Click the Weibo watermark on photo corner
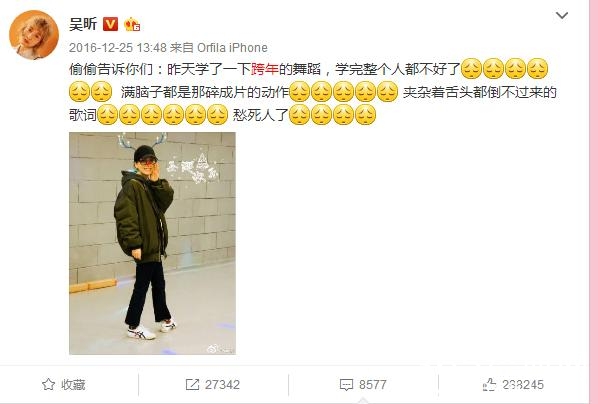 (220, 348)
